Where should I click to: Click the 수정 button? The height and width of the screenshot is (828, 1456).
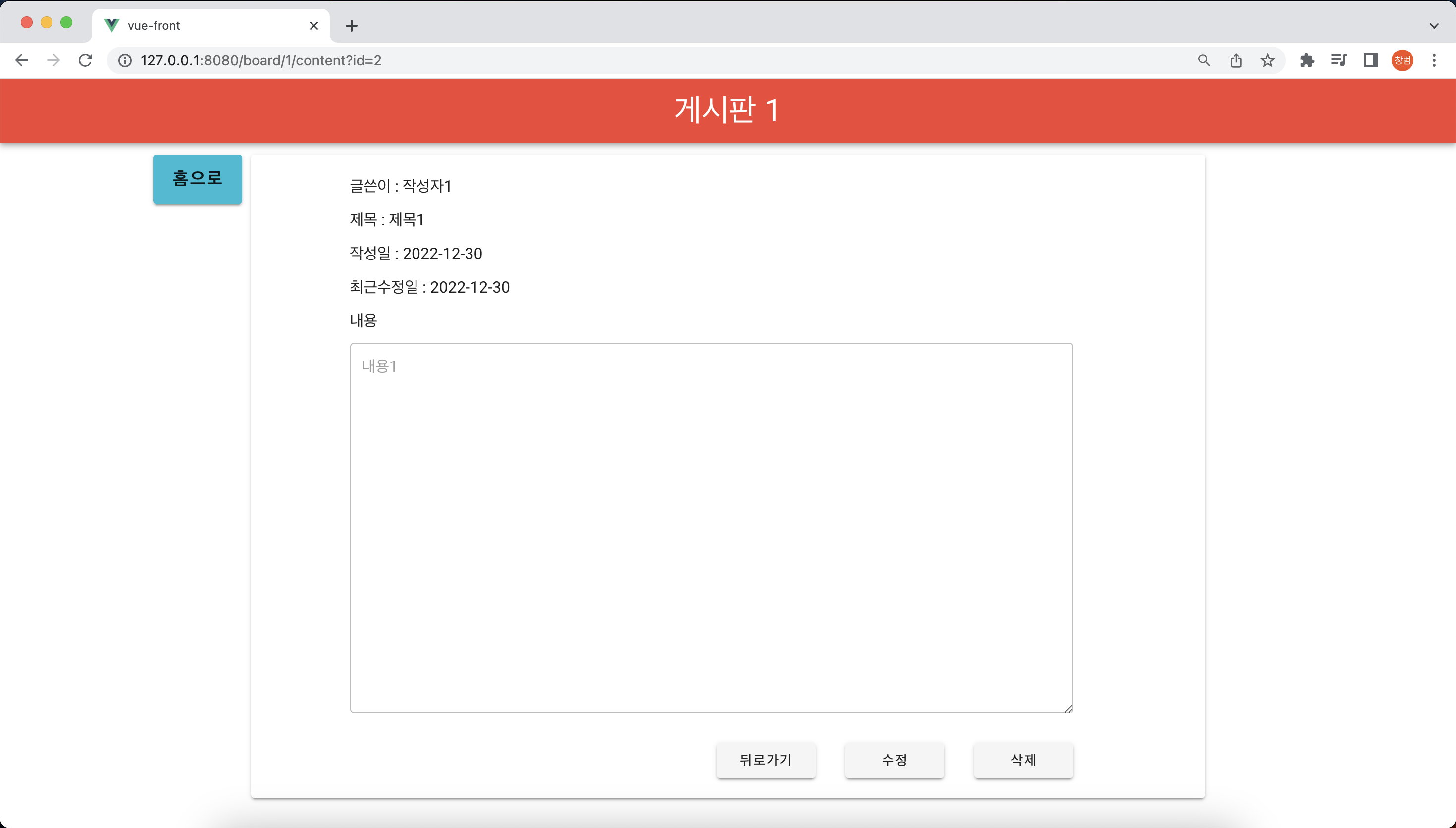[894, 760]
